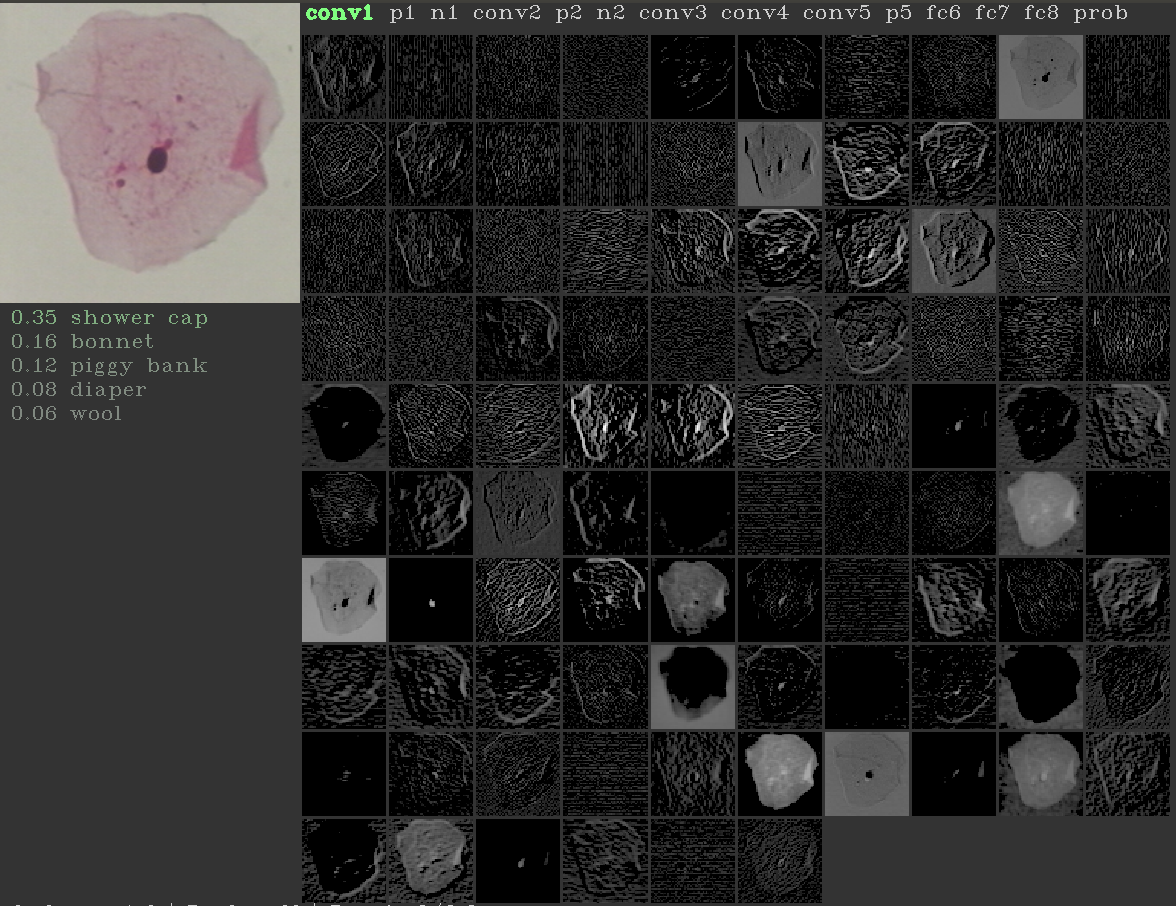Select the conv1 layer tab
Image resolution: width=1176 pixels, height=906 pixels.
[340, 13]
